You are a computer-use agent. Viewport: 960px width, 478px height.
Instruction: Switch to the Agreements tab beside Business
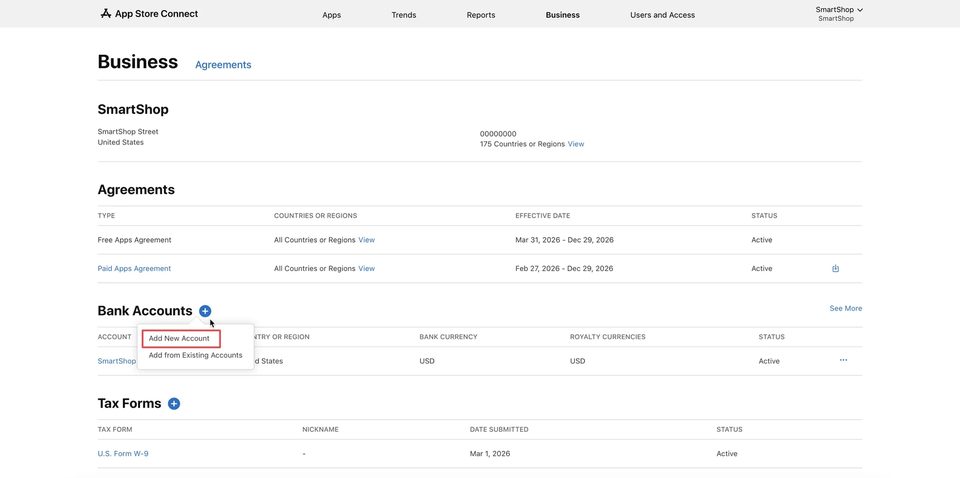(x=223, y=65)
